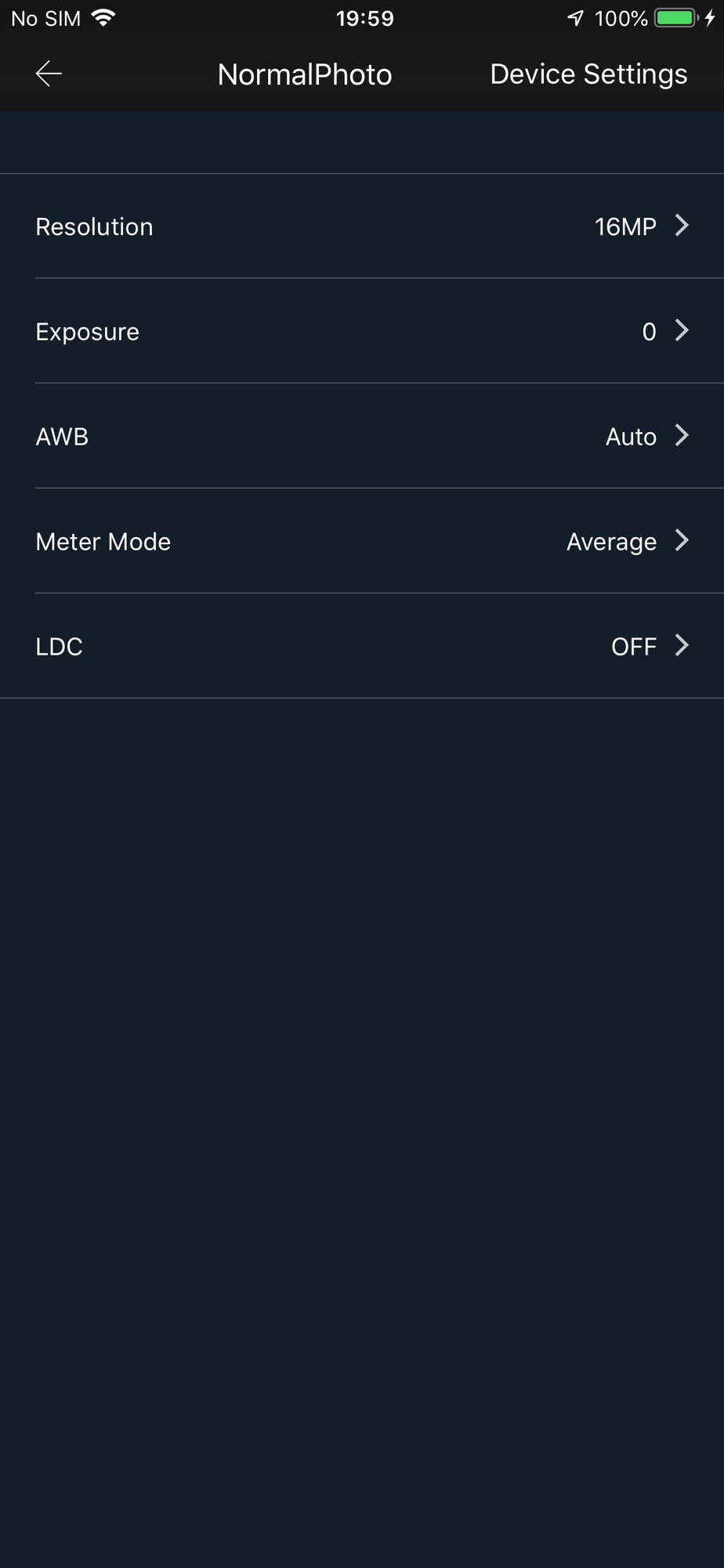Open the AWB setting
The image size is (724, 1568).
pos(62,437)
